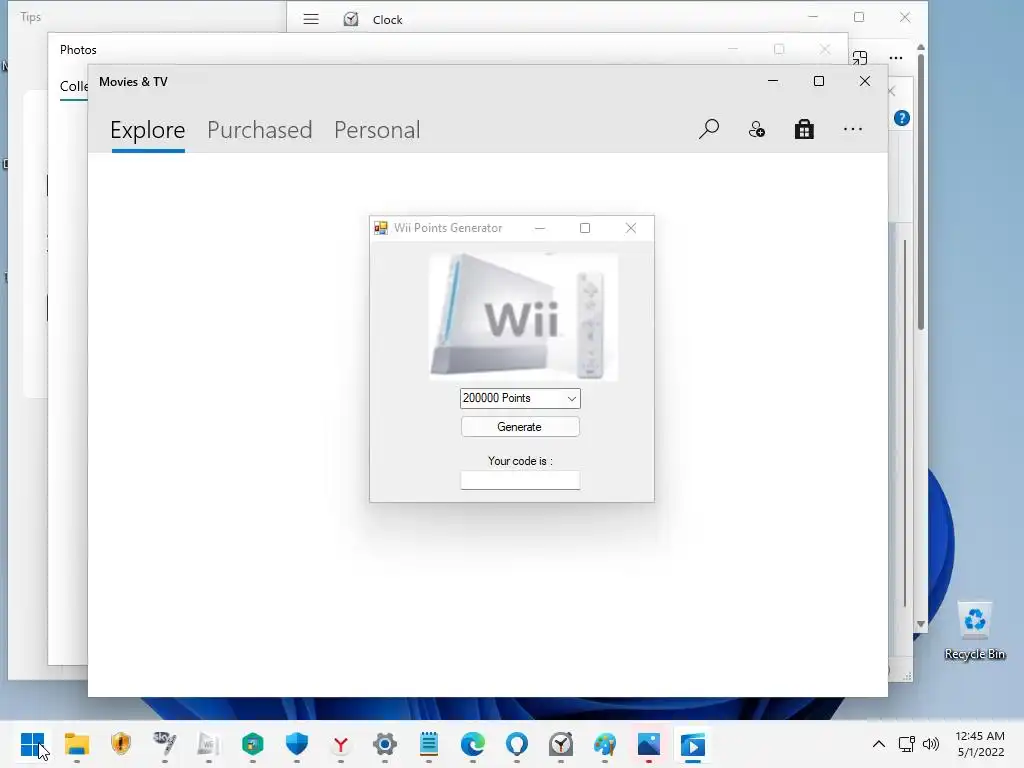Open Settings gear from the taskbar
This screenshot has width=1024, height=768.
coord(385,744)
